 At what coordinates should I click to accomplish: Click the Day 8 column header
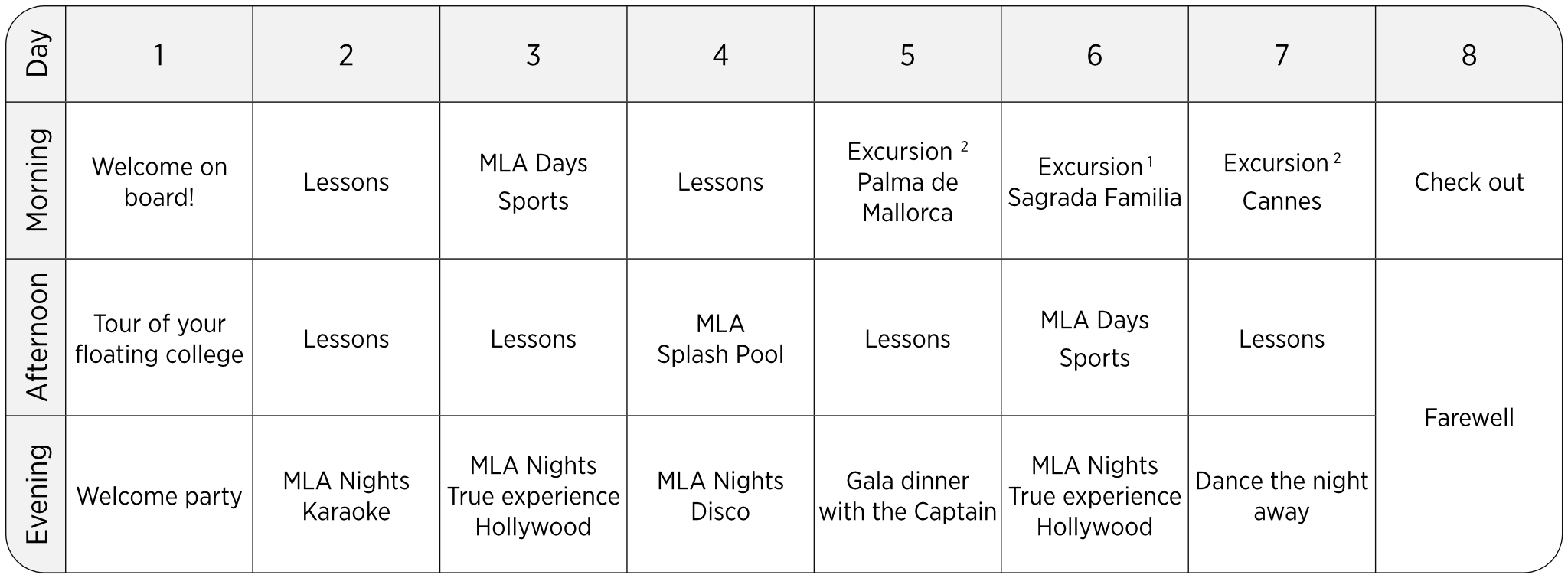tap(1468, 55)
